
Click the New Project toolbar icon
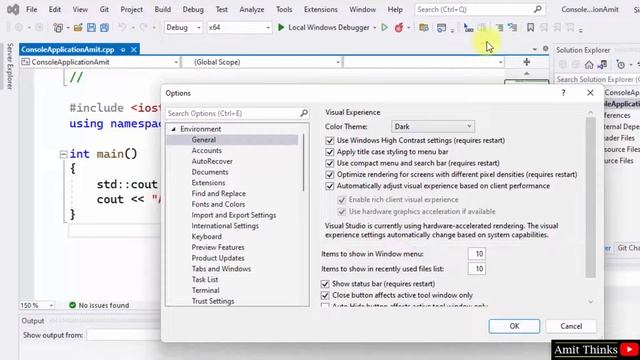click(x=58, y=28)
